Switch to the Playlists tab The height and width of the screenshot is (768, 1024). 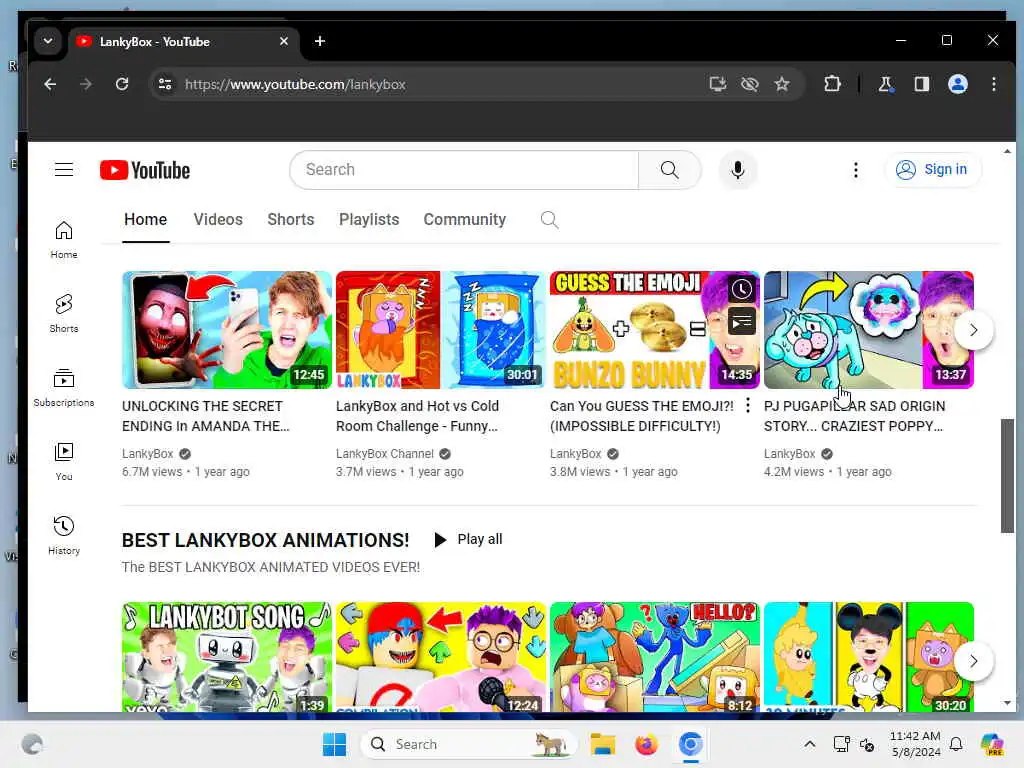(x=369, y=220)
